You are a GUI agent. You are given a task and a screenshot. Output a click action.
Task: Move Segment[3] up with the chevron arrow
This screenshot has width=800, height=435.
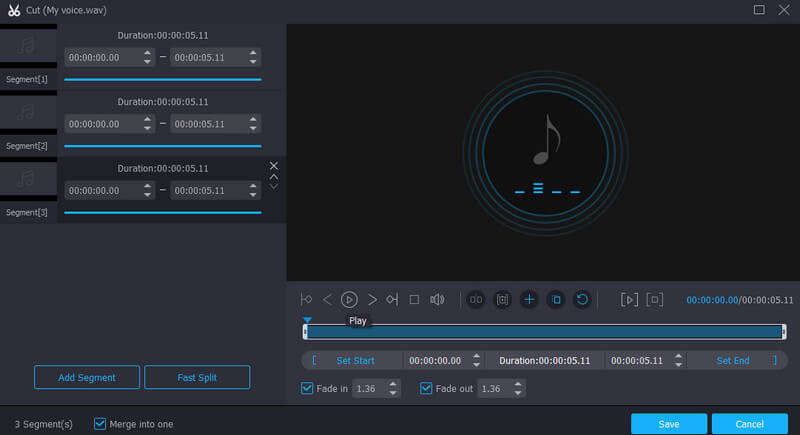tap(273, 177)
